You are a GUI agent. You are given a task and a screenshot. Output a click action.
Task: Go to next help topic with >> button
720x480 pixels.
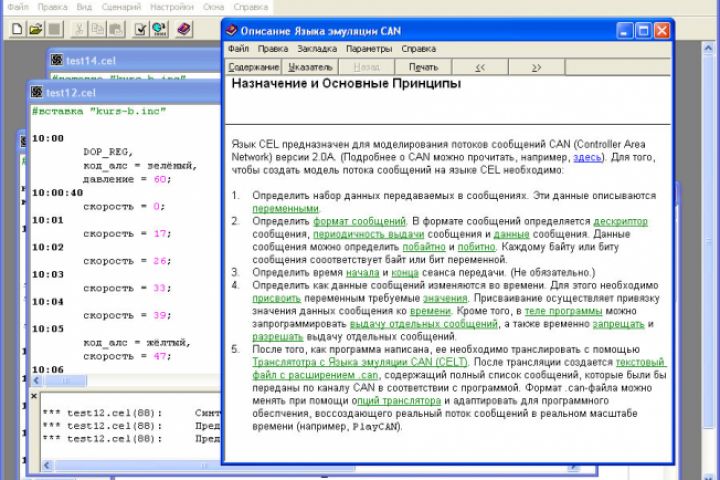pyautogui.click(x=536, y=67)
